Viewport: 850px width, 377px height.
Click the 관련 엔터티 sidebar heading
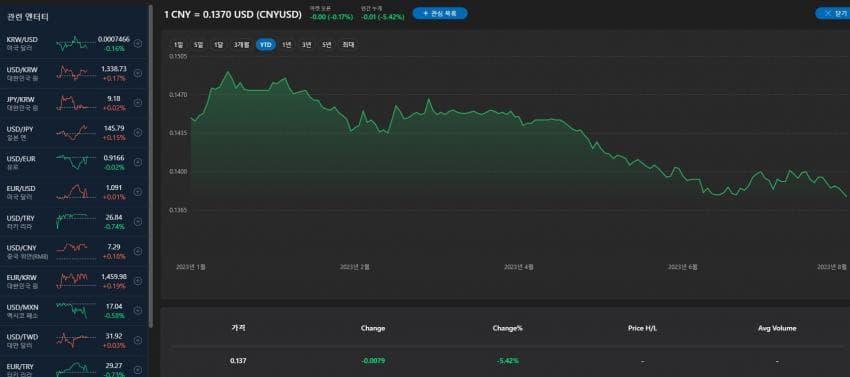28,17
